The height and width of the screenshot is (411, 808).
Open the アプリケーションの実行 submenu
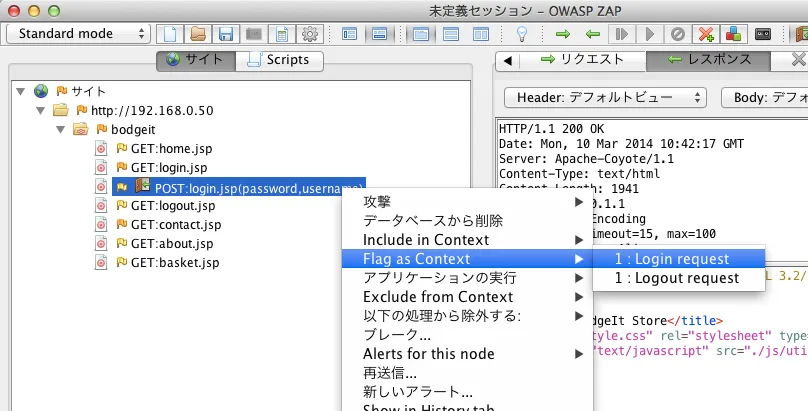467,278
